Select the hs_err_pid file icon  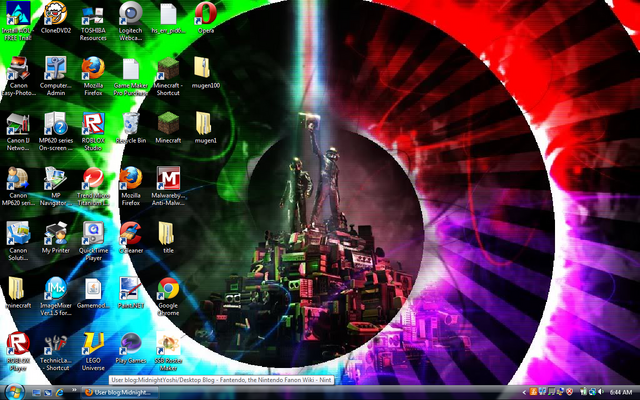(x=168, y=18)
